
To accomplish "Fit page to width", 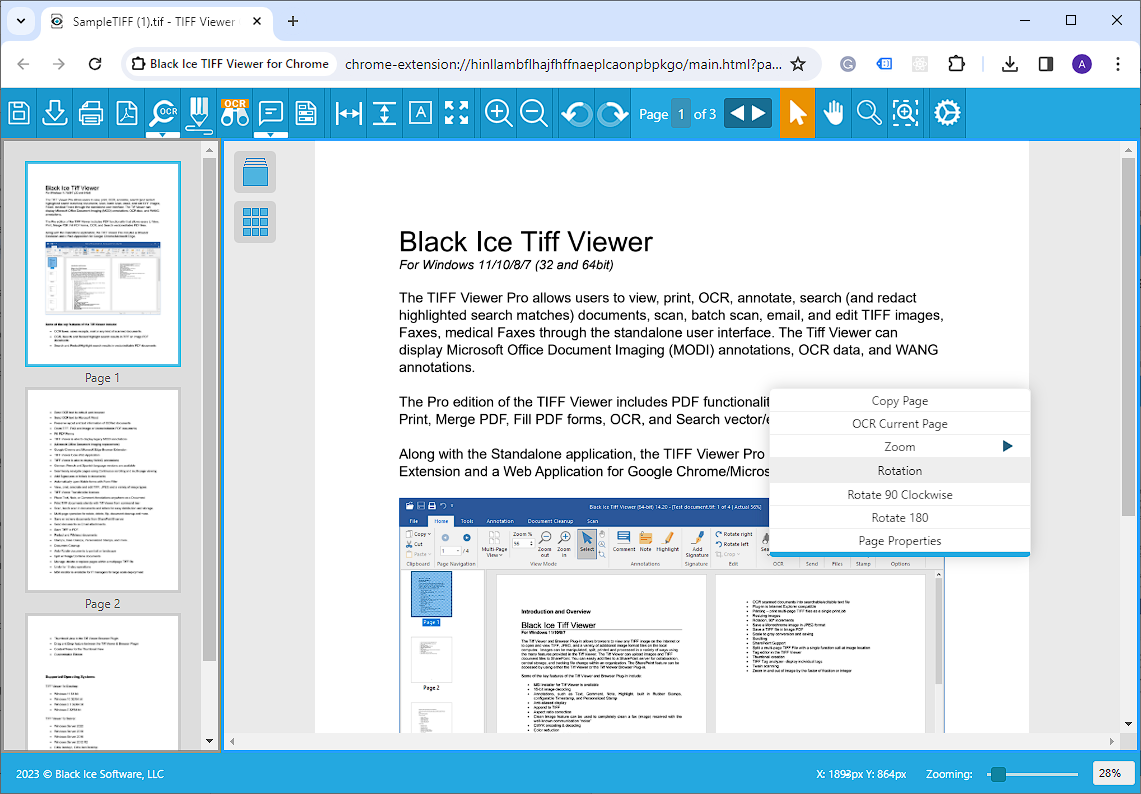I will tap(349, 113).
